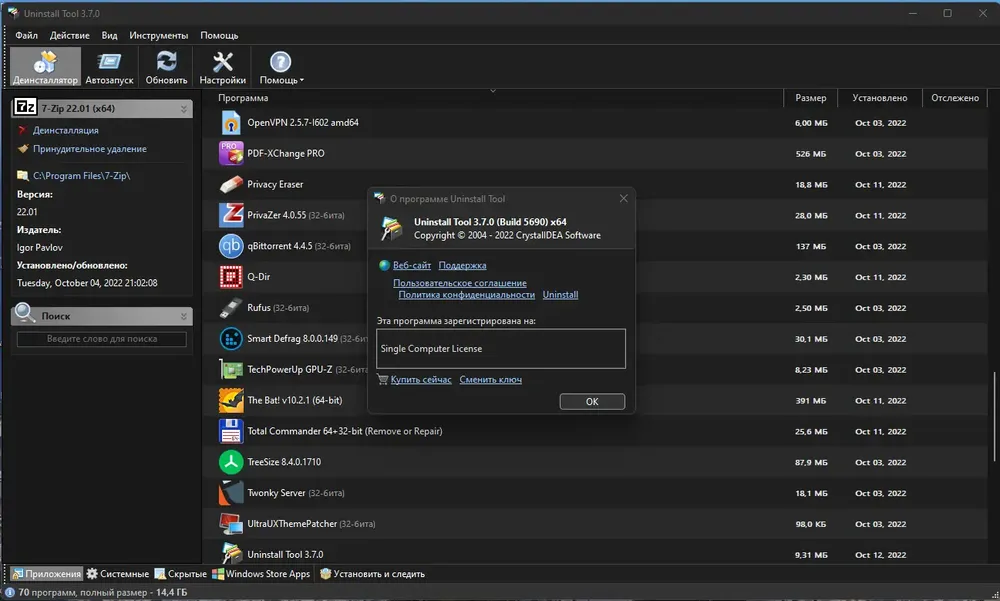
Task: Switch to the Windows Store Apps tab
Action: (x=261, y=574)
